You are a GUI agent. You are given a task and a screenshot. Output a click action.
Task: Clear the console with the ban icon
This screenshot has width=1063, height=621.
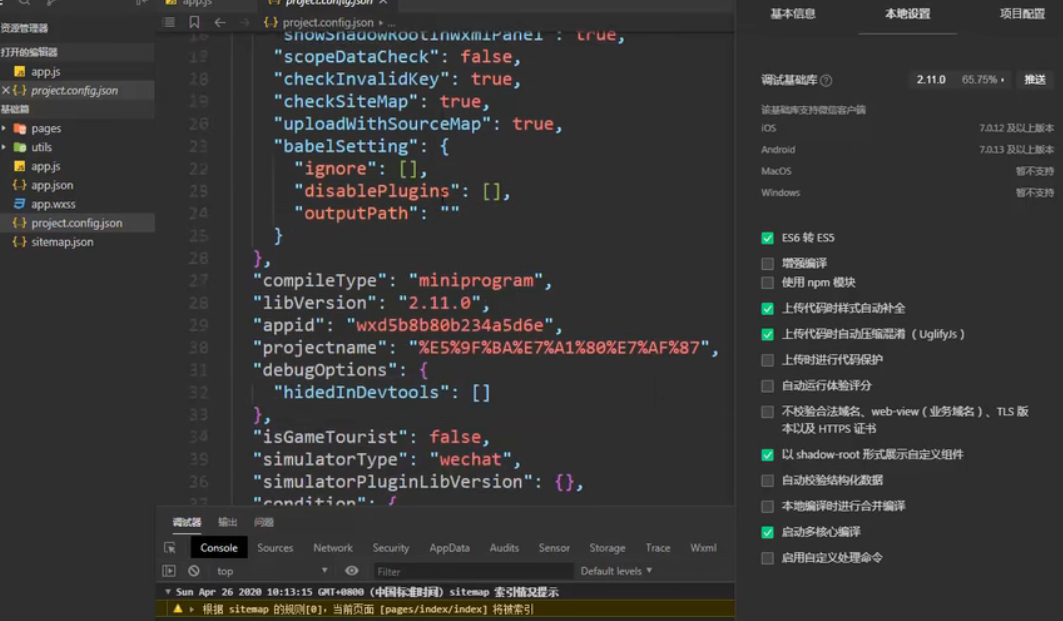tap(194, 571)
